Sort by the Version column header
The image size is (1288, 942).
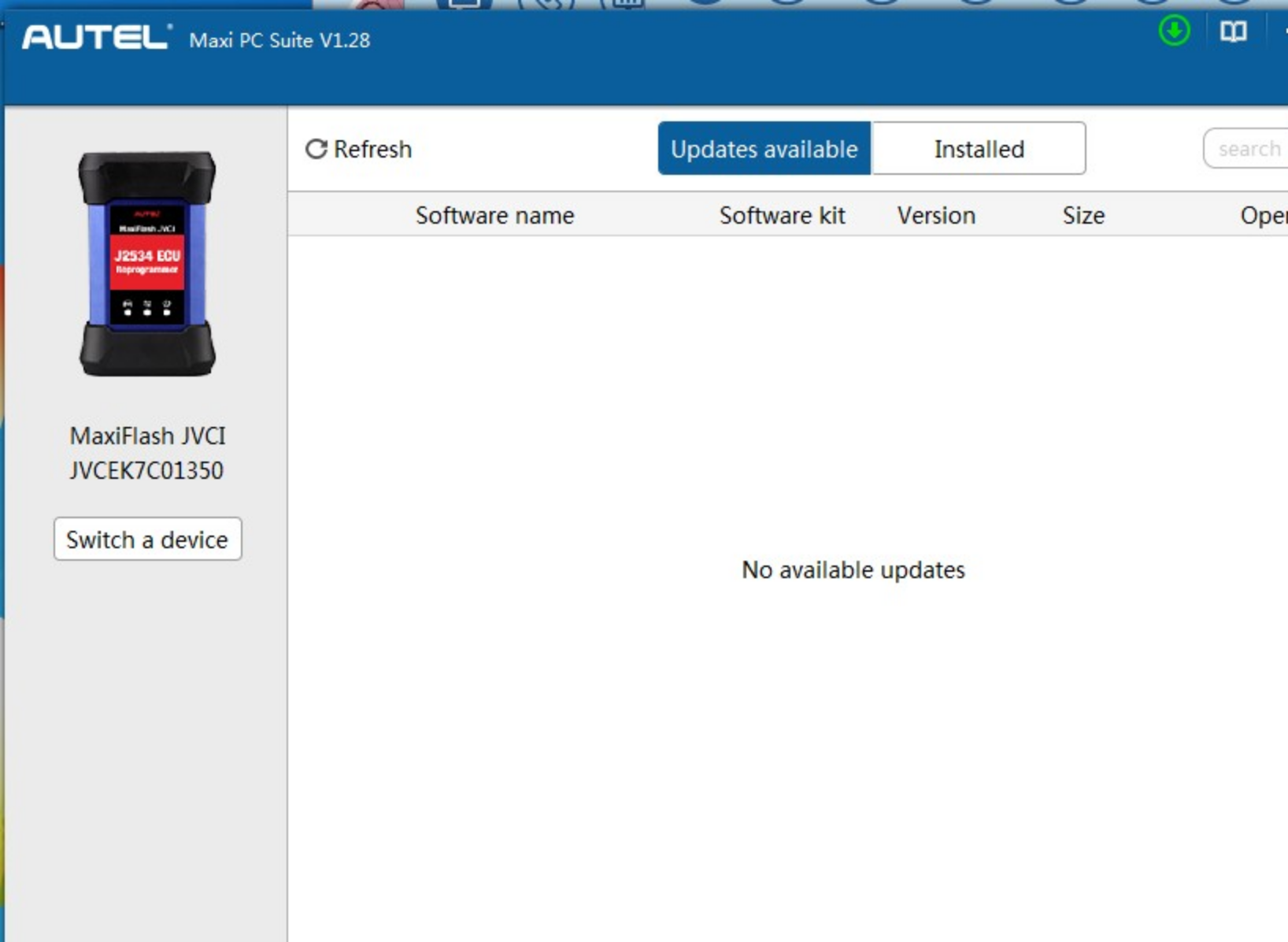(936, 215)
